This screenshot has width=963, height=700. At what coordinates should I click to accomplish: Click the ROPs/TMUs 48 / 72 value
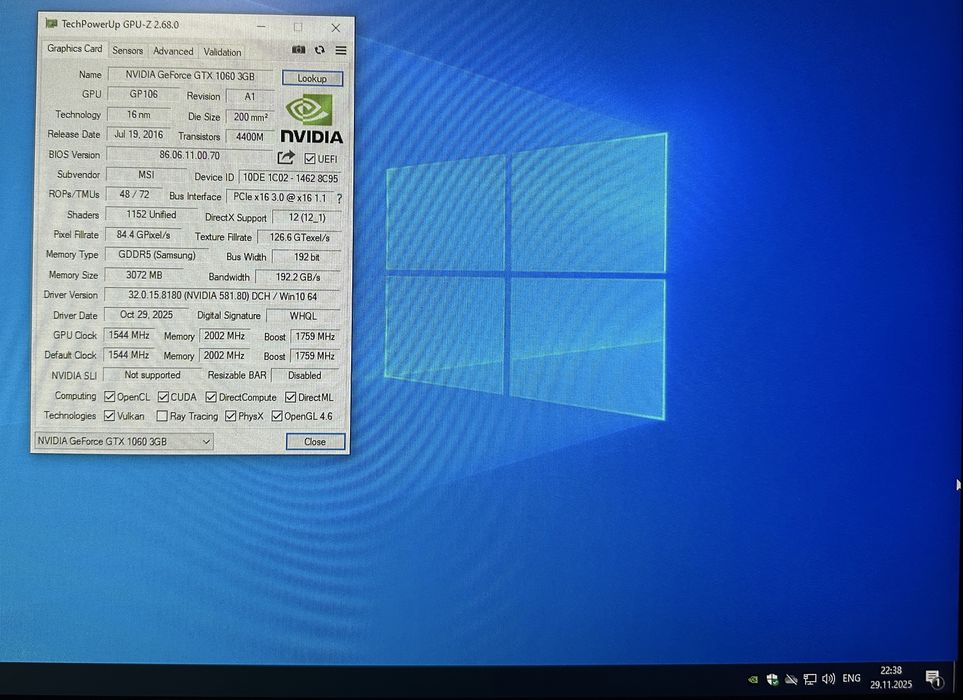click(x=134, y=194)
